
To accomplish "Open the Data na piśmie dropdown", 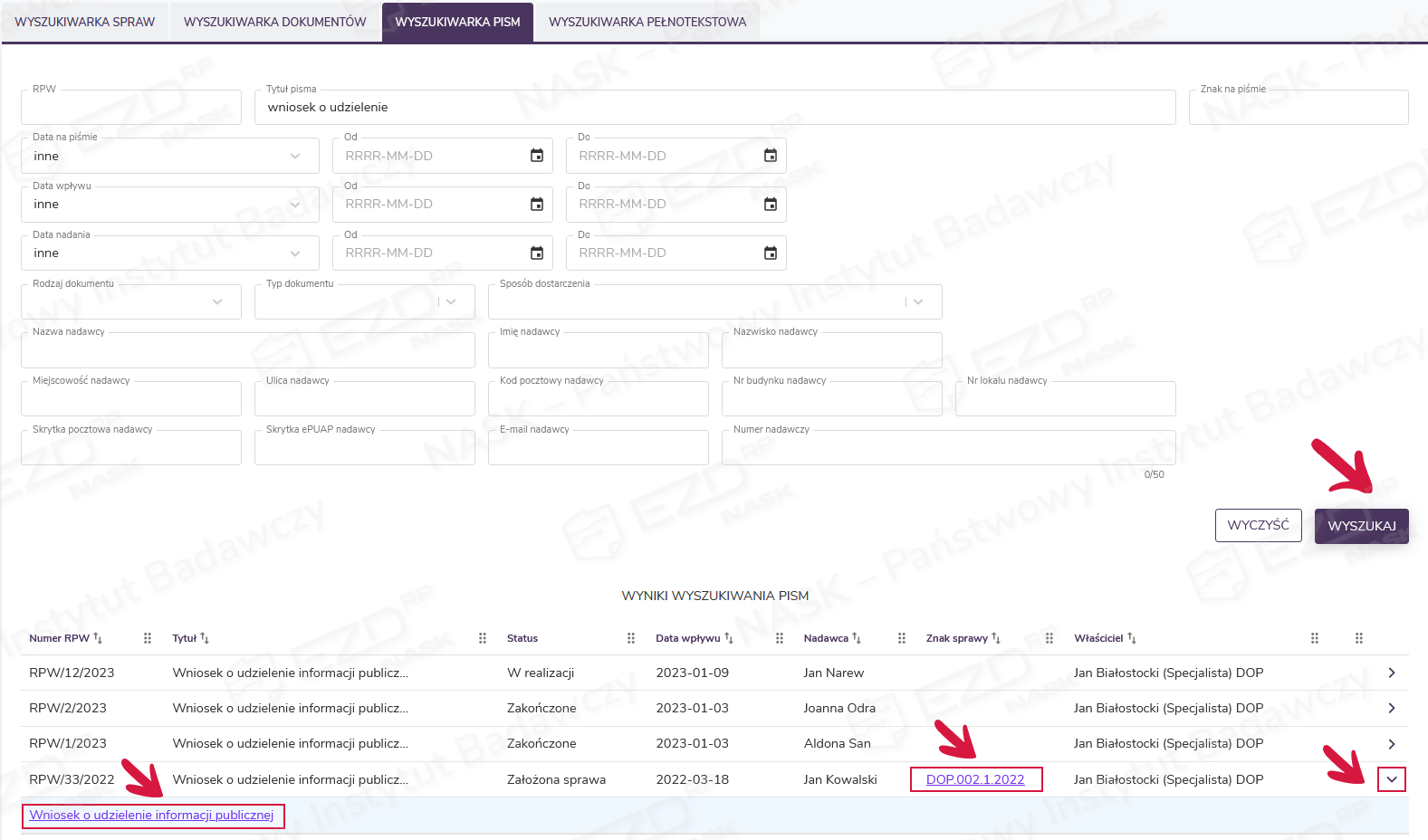I will point(295,156).
